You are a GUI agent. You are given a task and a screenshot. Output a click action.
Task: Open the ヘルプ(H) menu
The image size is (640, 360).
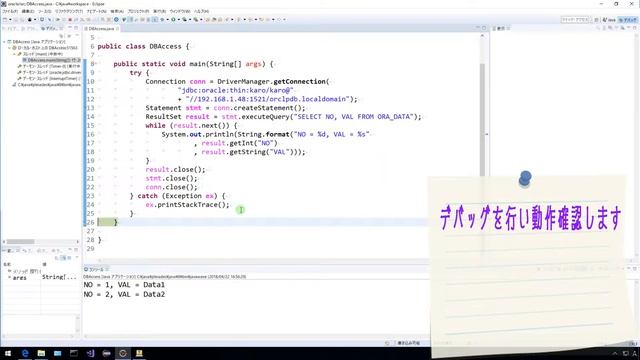tap(201, 11)
